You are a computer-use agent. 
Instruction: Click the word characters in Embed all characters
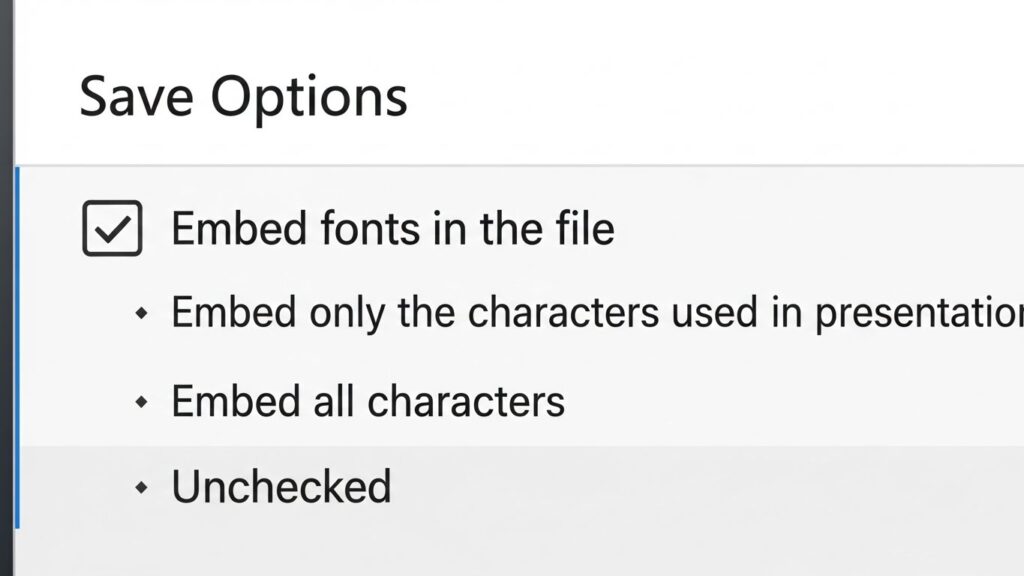tap(466, 402)
